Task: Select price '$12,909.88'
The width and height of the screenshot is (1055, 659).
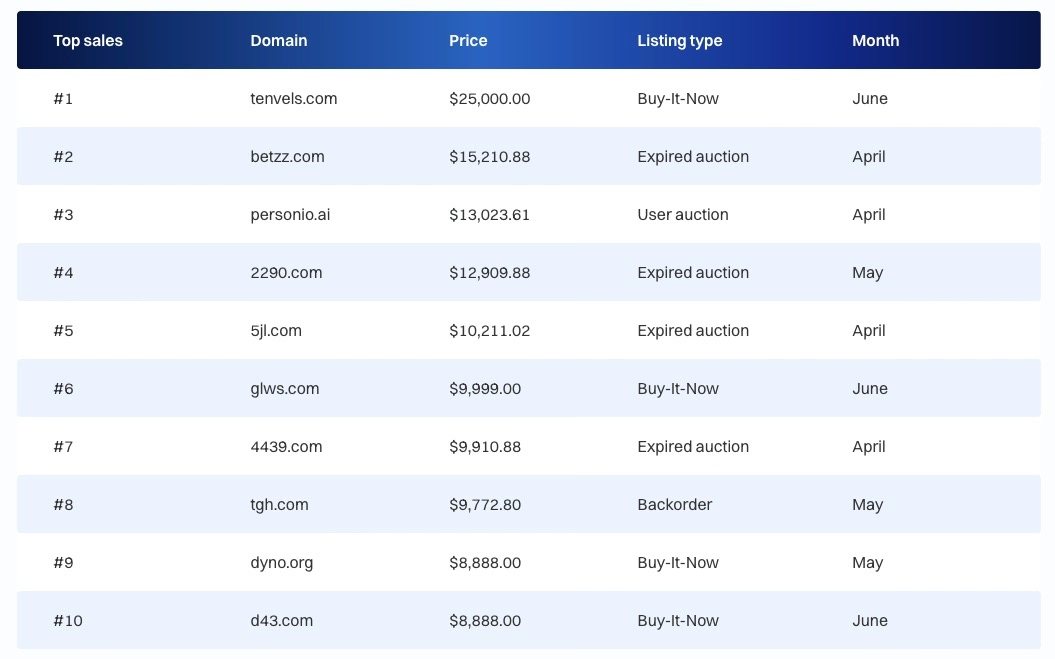Action: click(x=489, y=273)
